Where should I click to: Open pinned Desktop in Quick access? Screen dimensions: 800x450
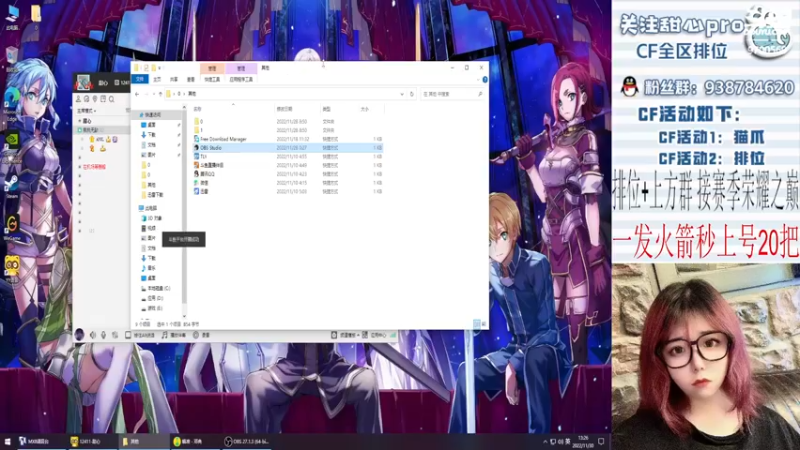coord(148,125)
